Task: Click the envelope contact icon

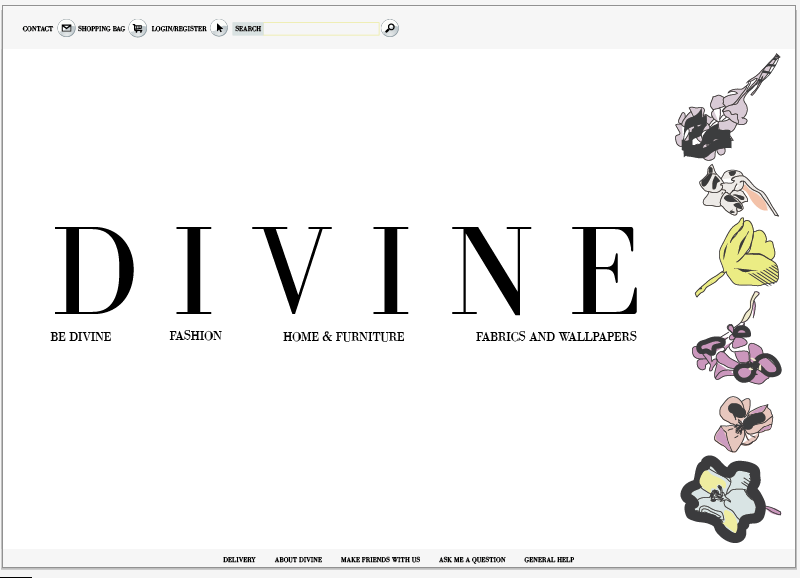Action: (x=66, y=28)
